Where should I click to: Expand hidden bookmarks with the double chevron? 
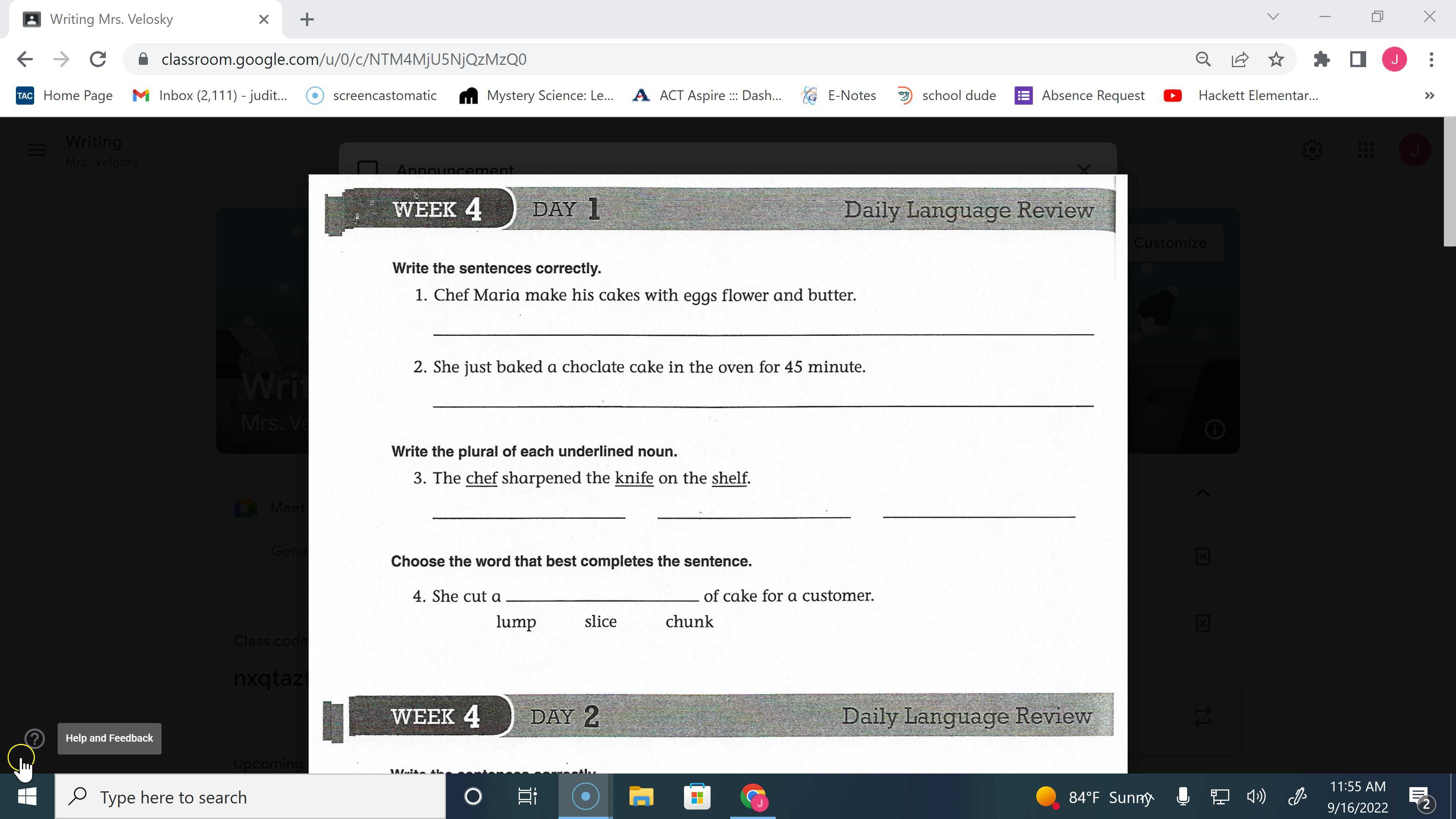point(1429,95)
